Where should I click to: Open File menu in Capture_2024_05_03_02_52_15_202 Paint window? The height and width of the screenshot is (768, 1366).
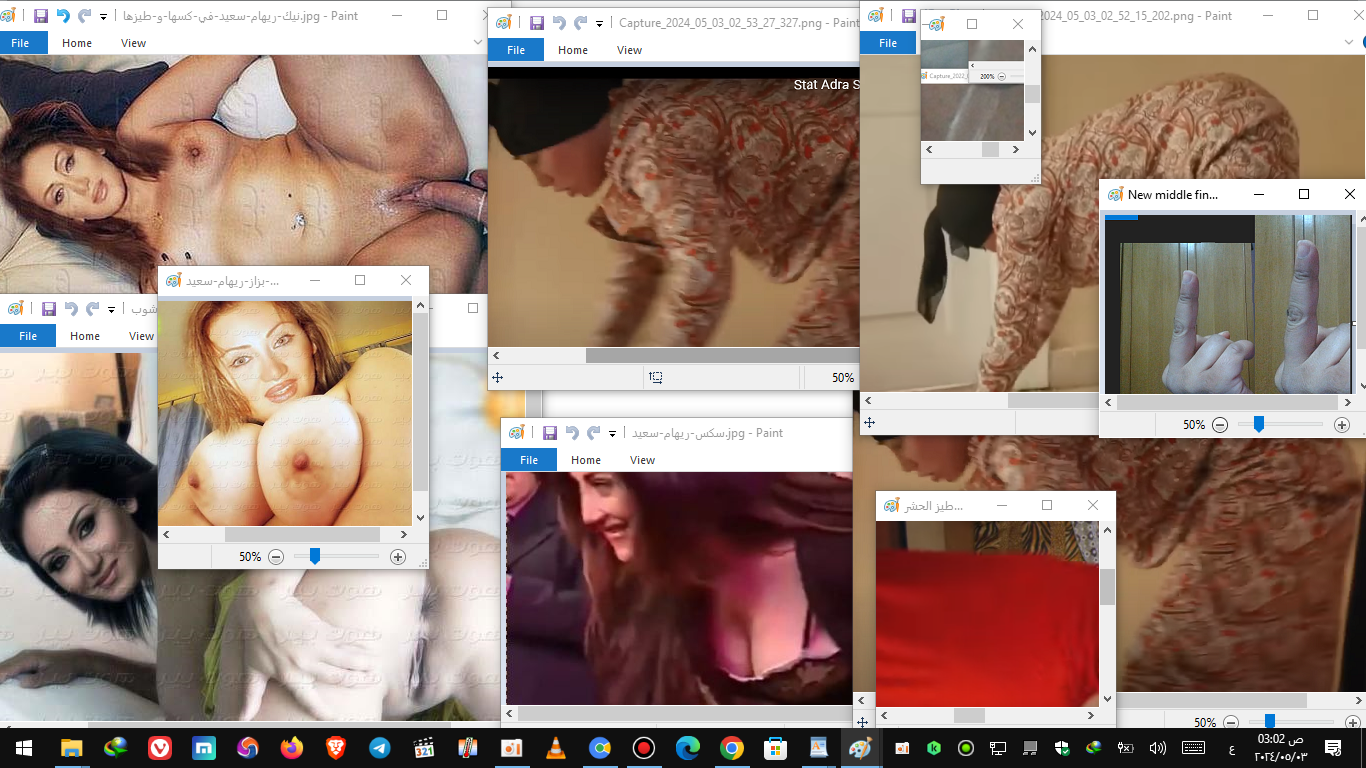coord(888,43)
